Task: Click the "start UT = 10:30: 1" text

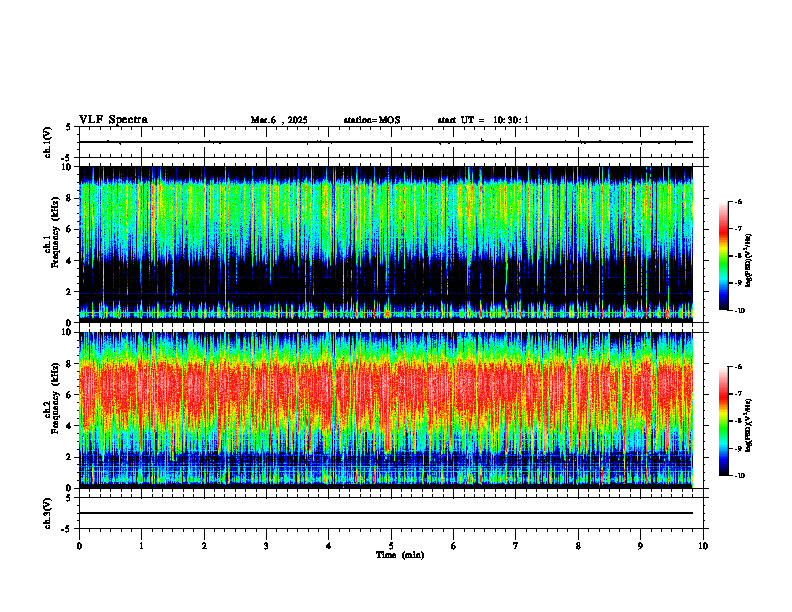Action: pyautogui.click(x=483, y=120)
